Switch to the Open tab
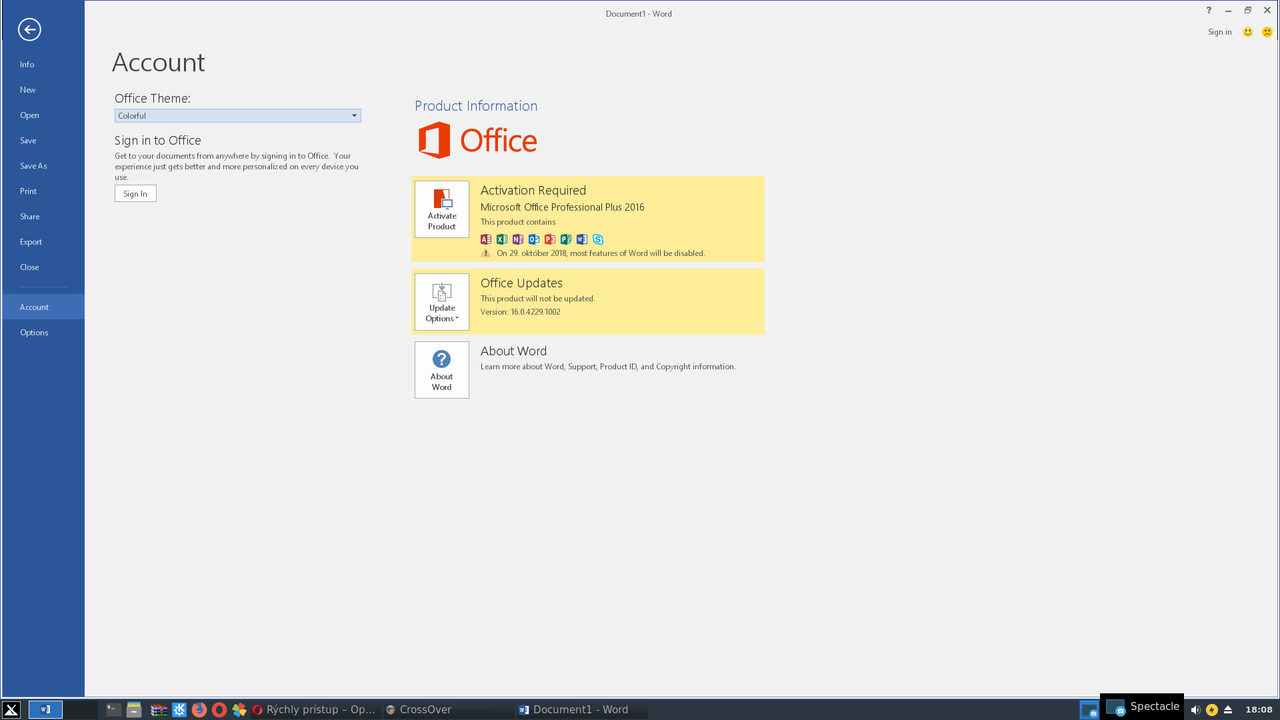The width and height of the screenshot is (1280, 720). 42,115
